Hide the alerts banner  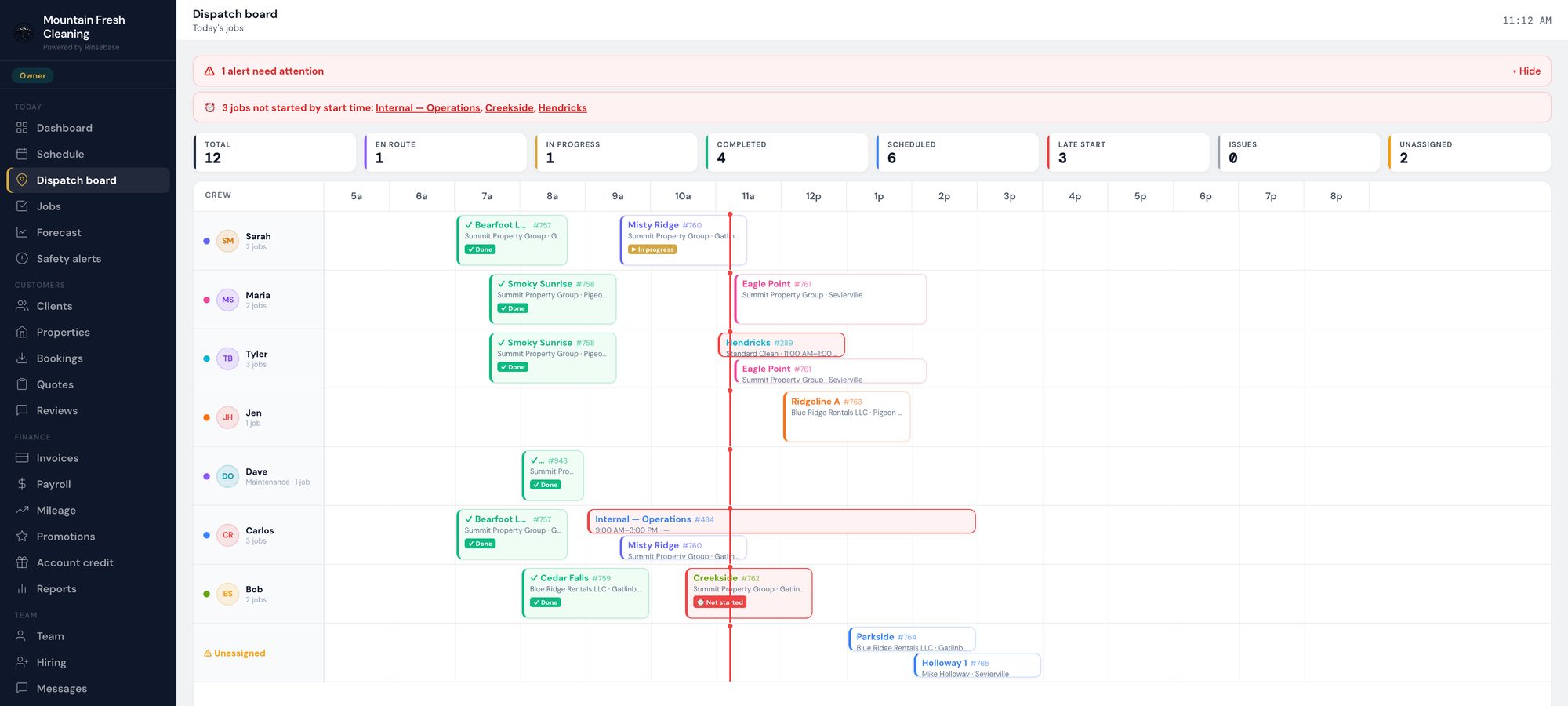[1526, 71]
